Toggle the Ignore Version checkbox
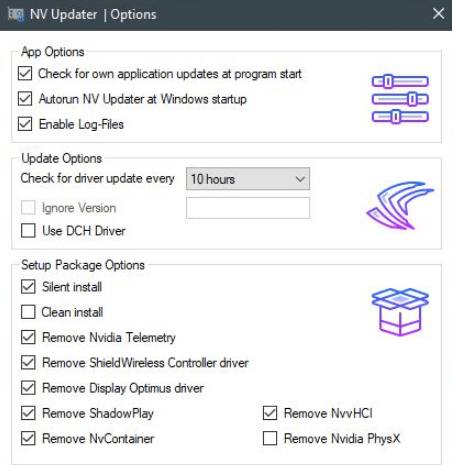Viewport: 452px width, 465px height. pos(28,208)
